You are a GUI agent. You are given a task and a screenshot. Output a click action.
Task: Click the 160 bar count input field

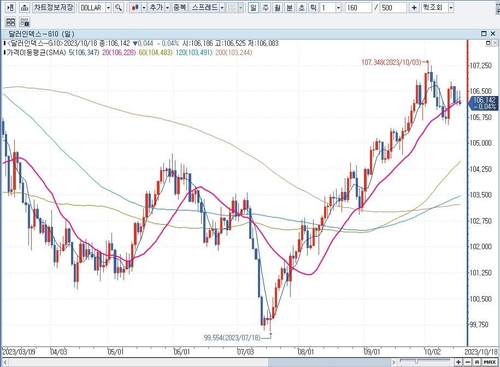[x=358, y=7]
